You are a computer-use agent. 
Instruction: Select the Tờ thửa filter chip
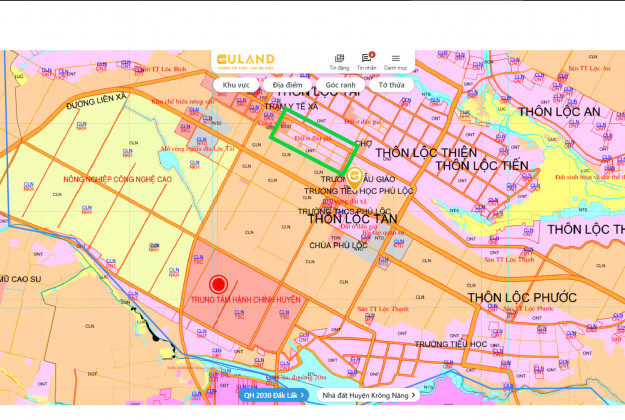pyautogui.click(x=391, y=85)
